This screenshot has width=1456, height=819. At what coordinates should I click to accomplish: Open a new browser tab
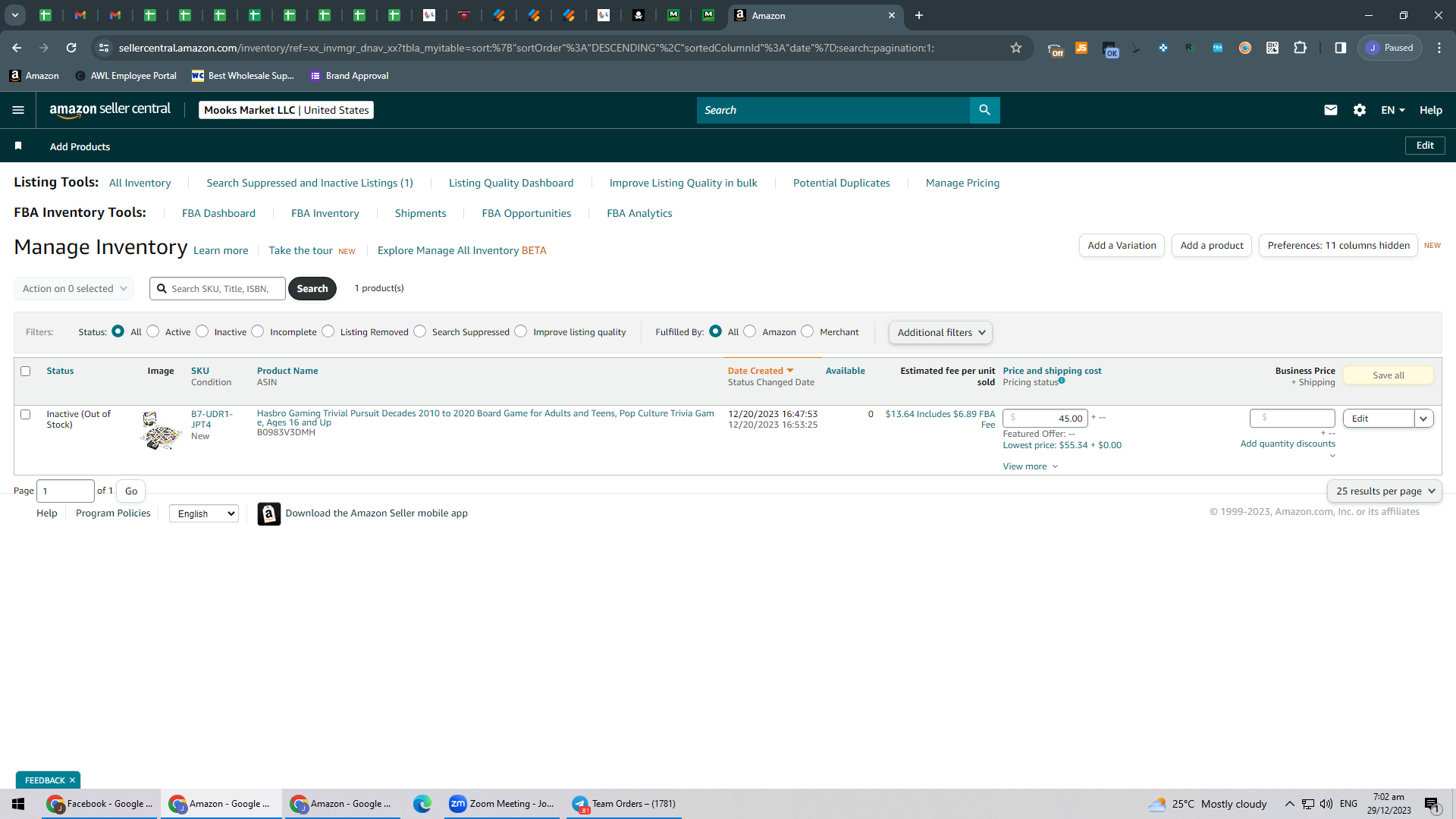click(919, 15)
